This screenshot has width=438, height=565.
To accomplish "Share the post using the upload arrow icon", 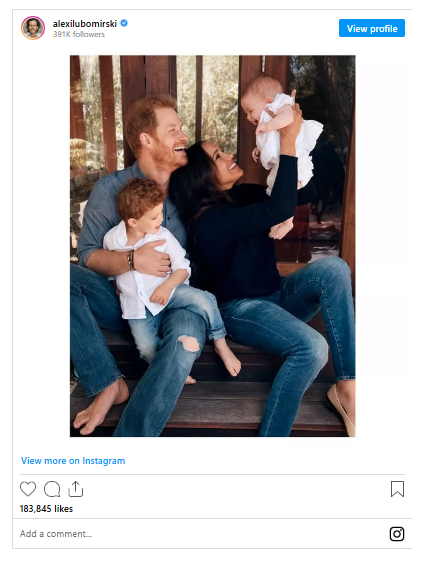I will click(x=76, y=489).
